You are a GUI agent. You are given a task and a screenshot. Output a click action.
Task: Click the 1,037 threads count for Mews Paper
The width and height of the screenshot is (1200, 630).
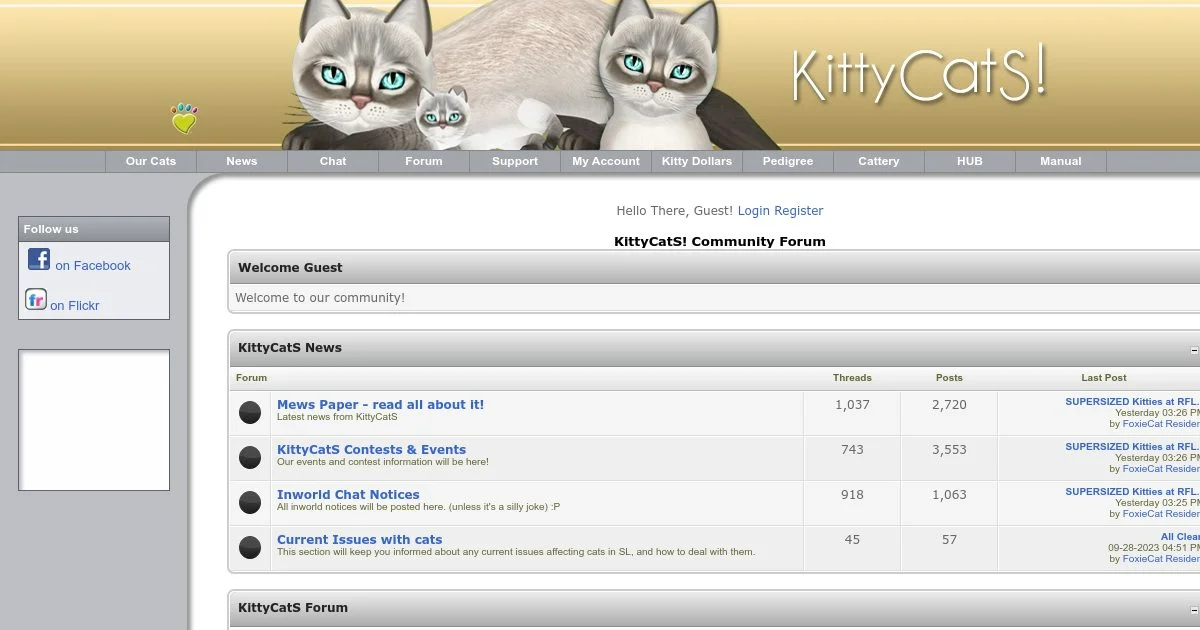852,405
